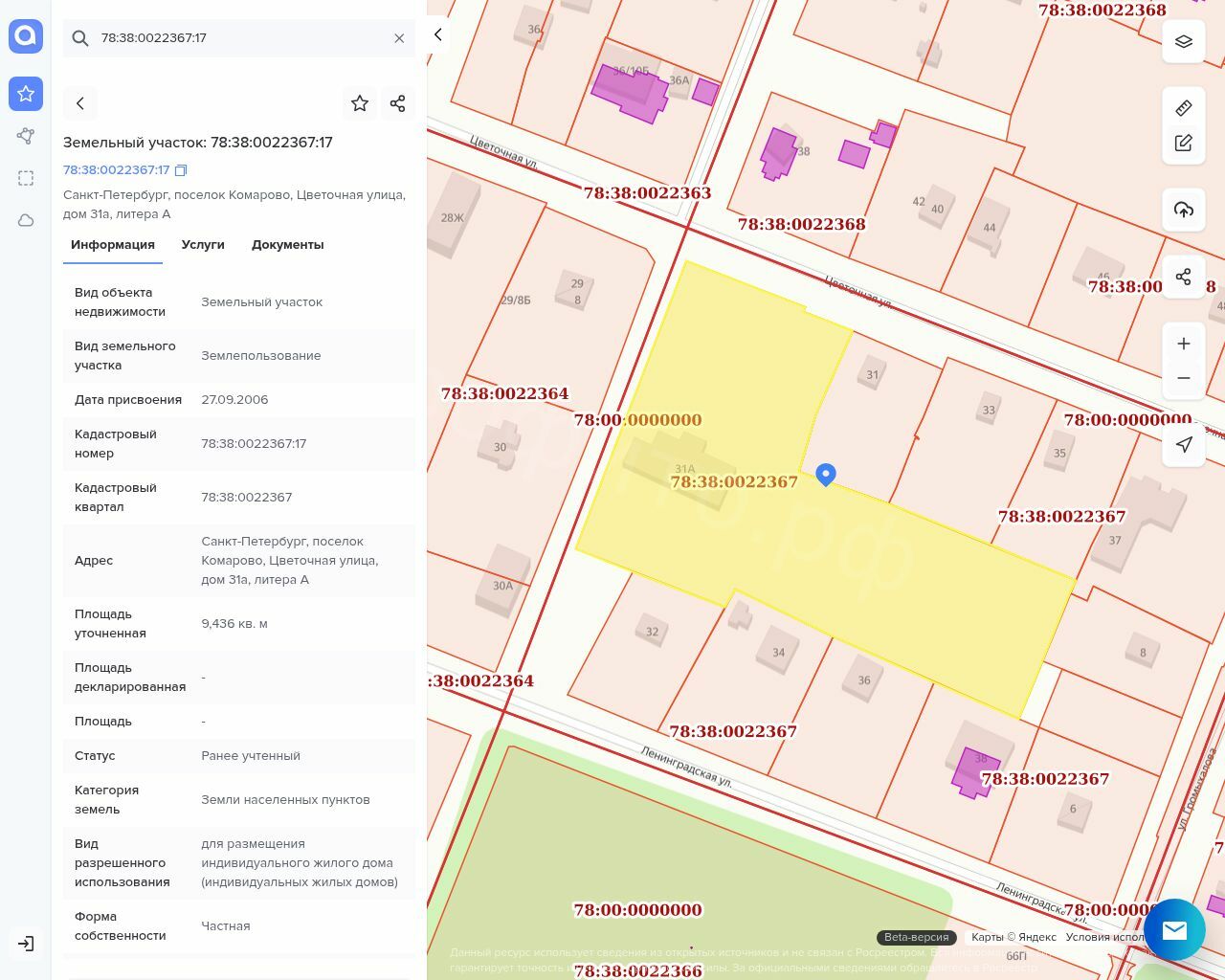Collapse the side panel with chevron

pyautogui.click(x=438, y=35)
